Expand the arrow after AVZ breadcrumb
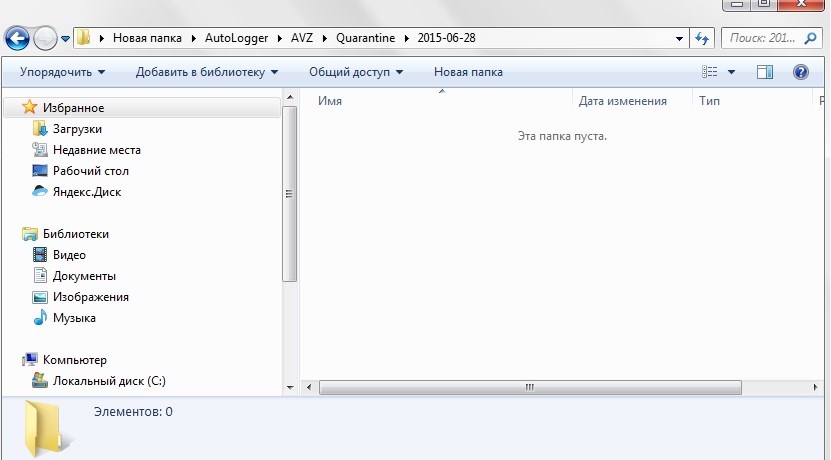Image resolution: width=831 pixels, height=460 pixels. pos(324,39)
